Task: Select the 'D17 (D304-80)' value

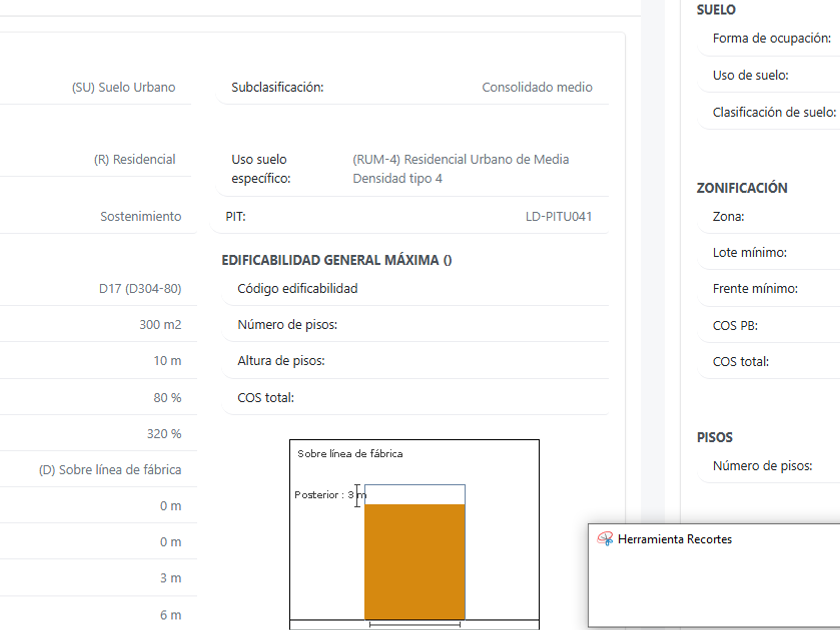Action: (140, 289)
